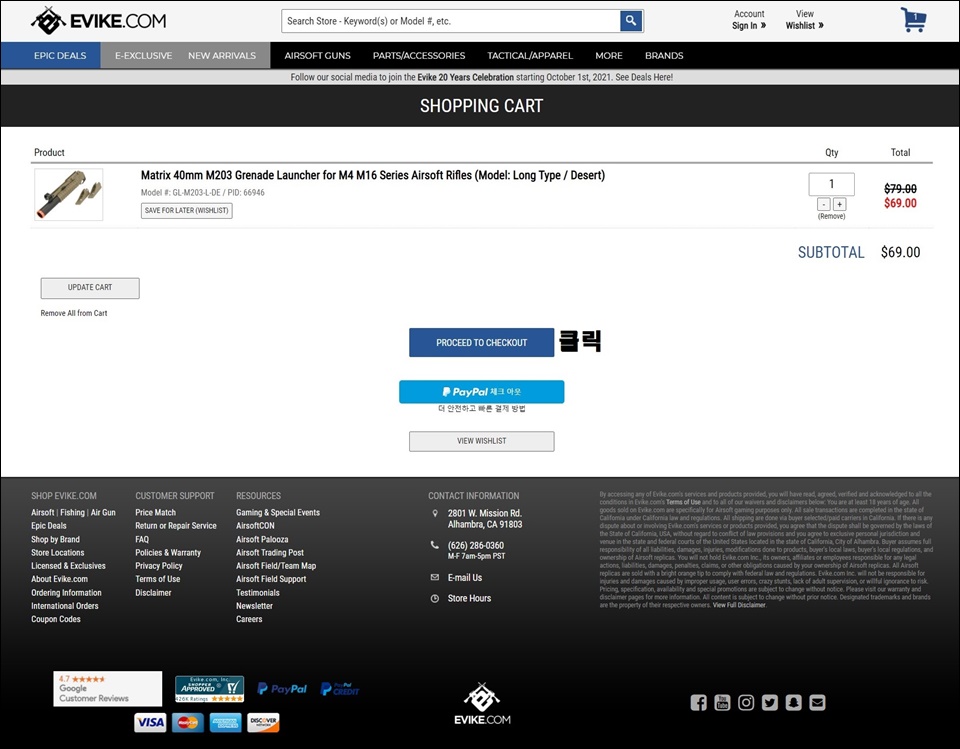Click the email envelope icon in the footer social row
960x749 pixels.
click(x=817, y=702)
